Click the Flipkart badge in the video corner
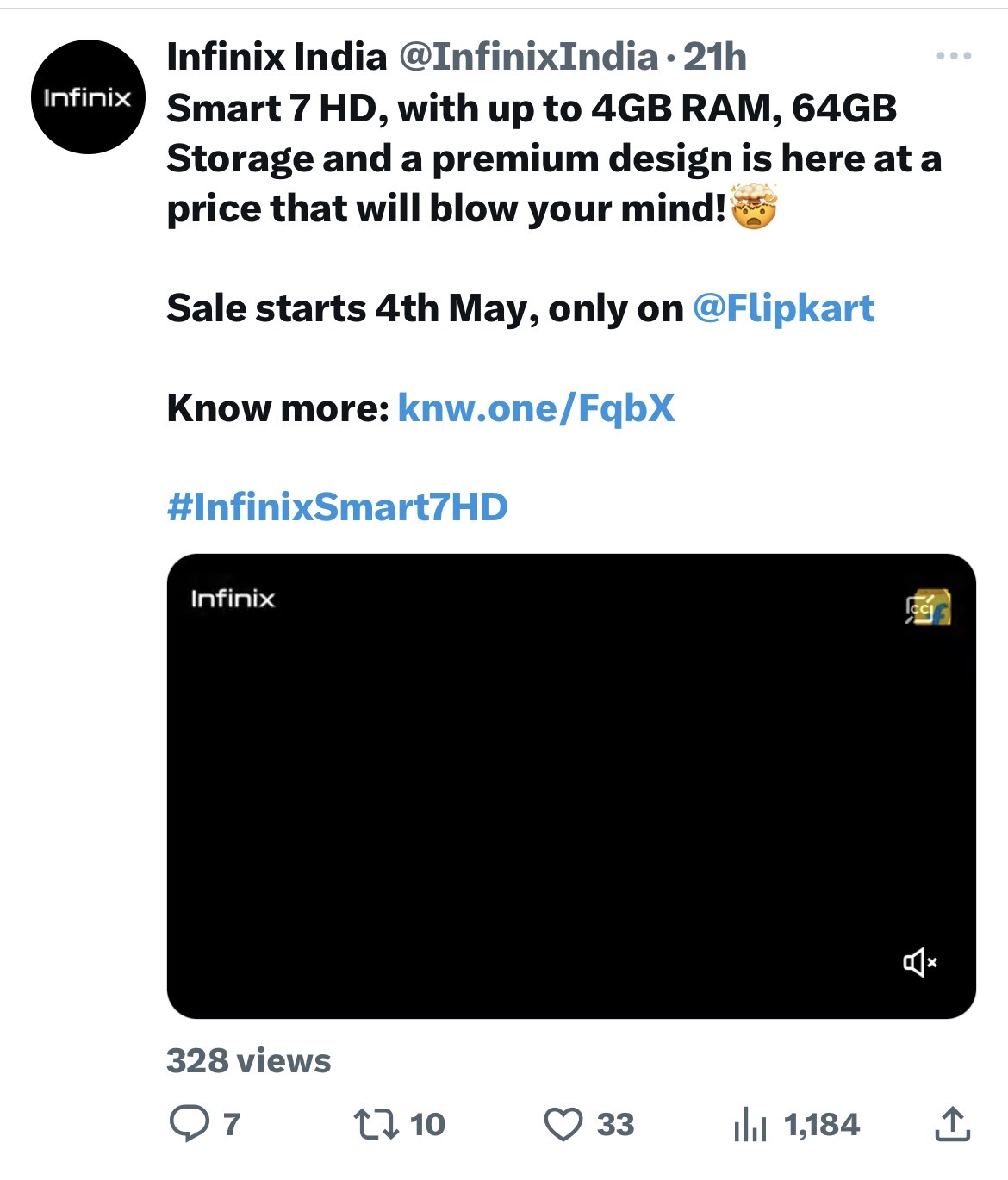The height and width of the screenshot is (1180, 1008). pos(927,608)
